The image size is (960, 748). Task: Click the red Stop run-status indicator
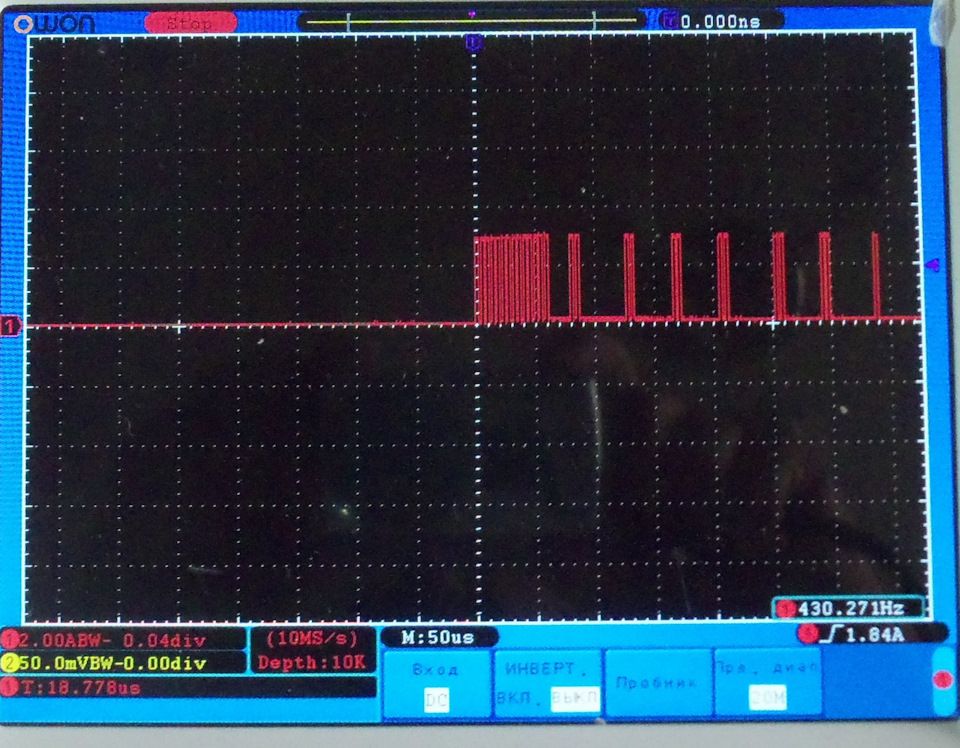coord(190,23)
